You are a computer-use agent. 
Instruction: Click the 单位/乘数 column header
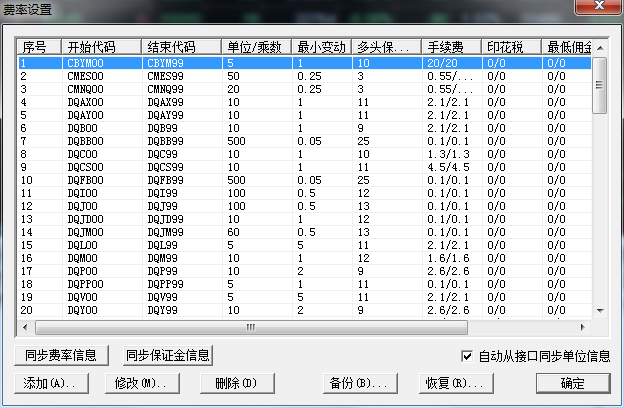257,47
